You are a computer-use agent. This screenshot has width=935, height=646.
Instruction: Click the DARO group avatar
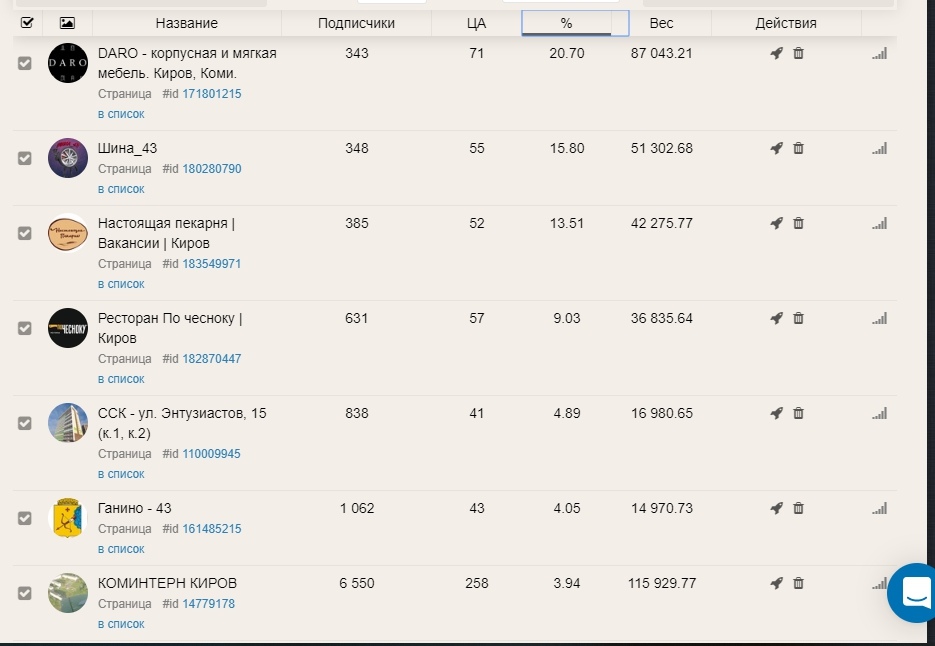[68, 63]
